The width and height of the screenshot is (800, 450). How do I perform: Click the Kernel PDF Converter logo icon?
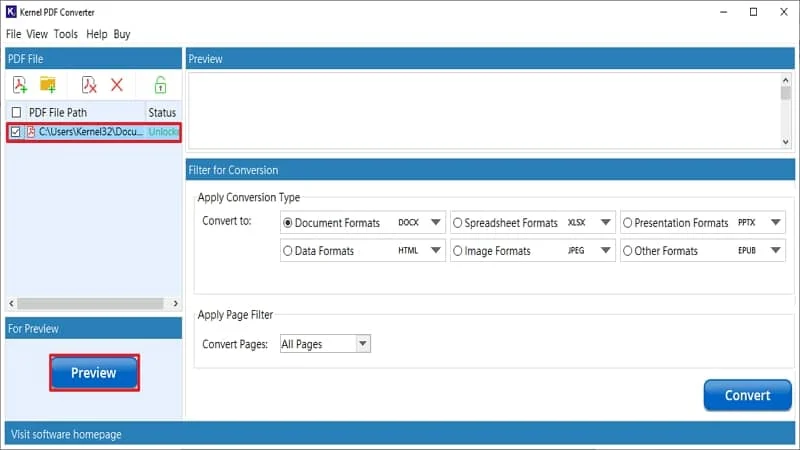tap(11, 12)
